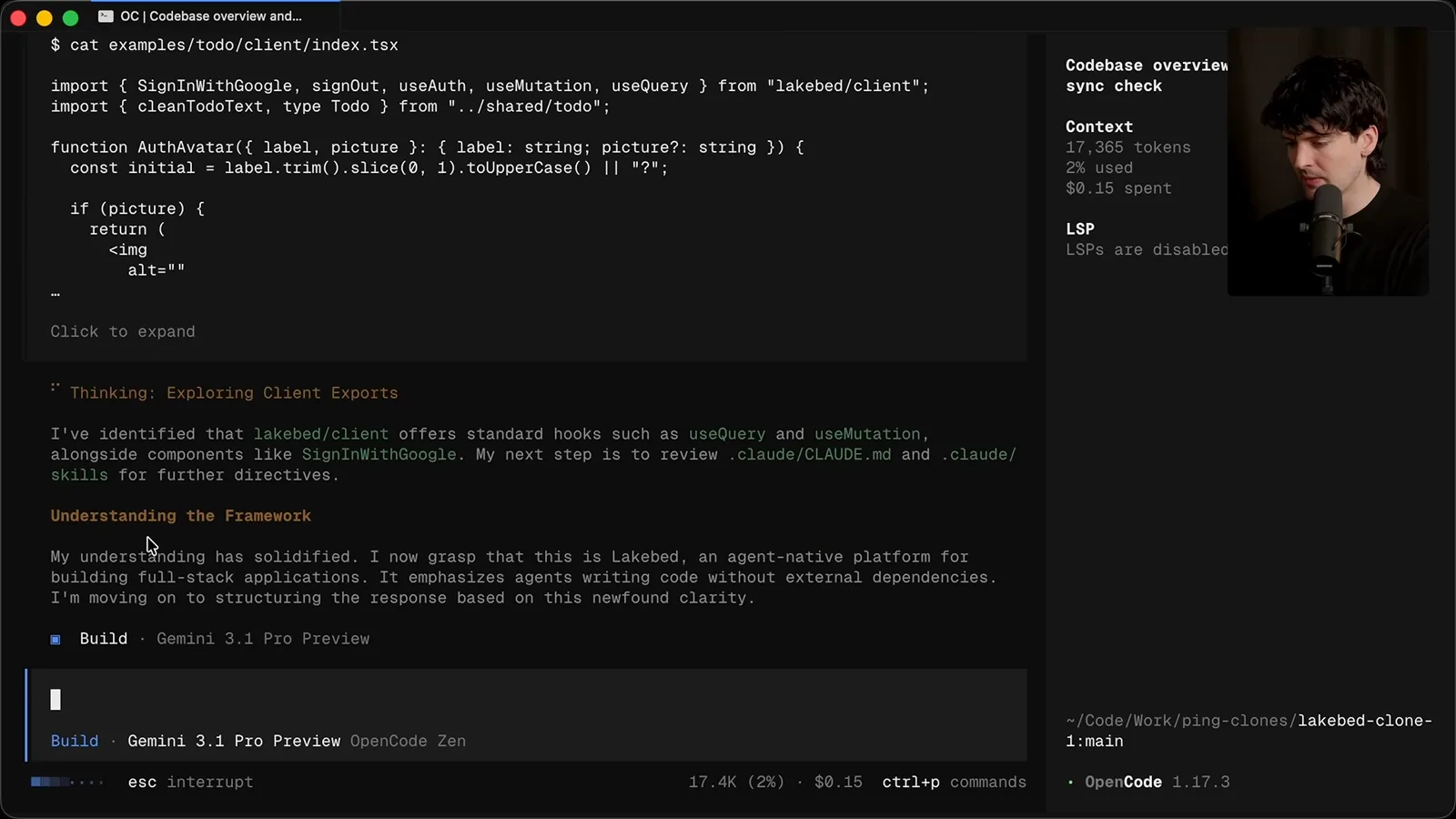The height and width of the screenshot is (819, 1456).
Task: Click the 'esc interrupt' hint
Action: [x=190, y=782]
